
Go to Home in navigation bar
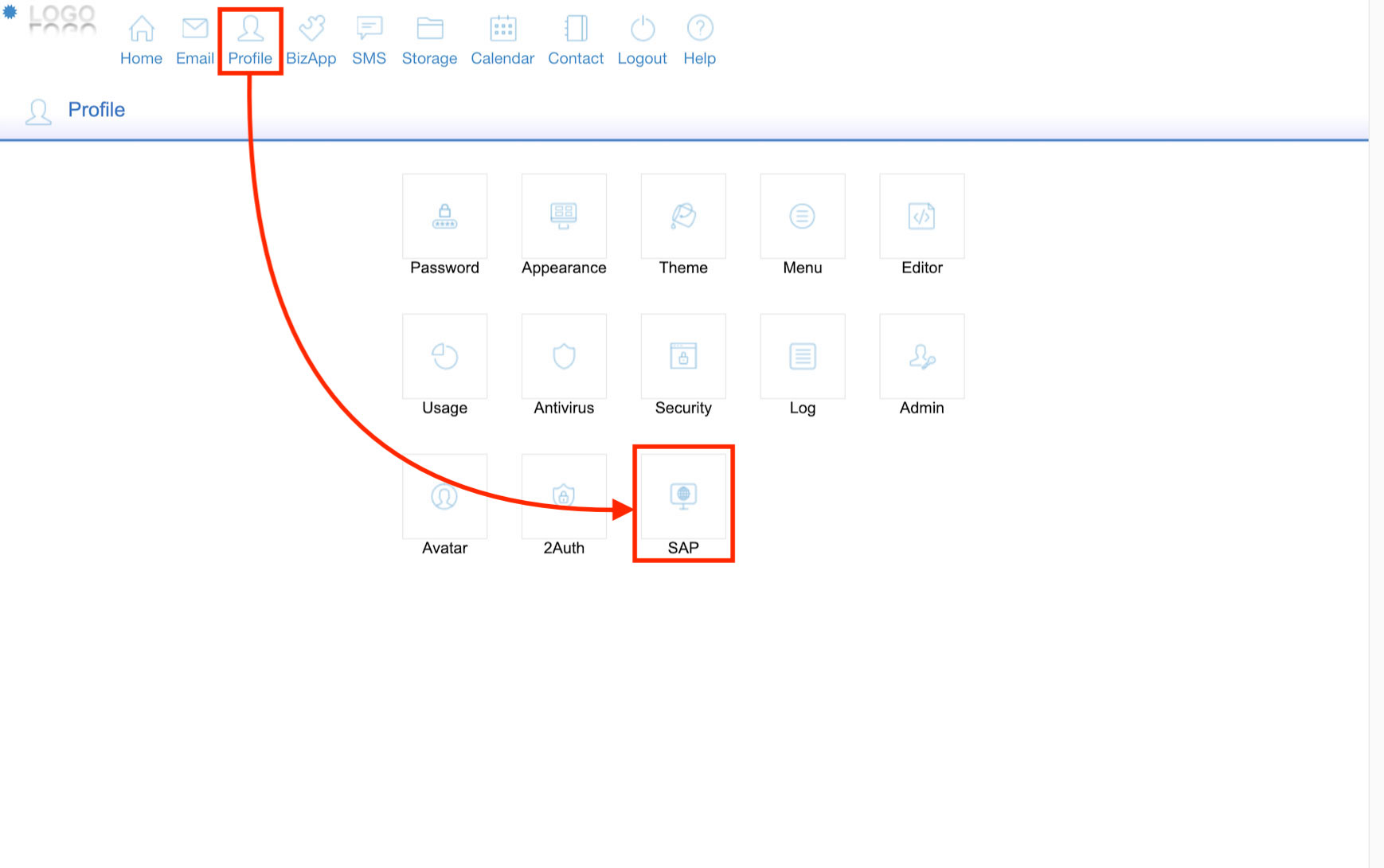(141, 41)
